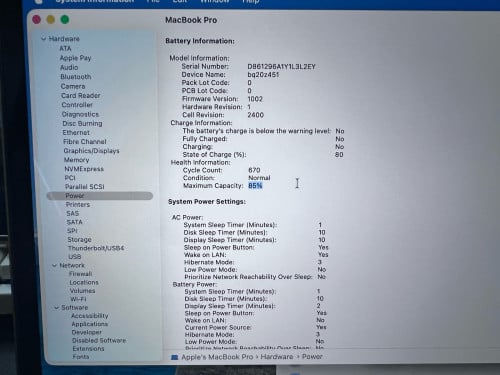Screen dimensions: 500x375
Task: Select Disabled Software in the sidebar
Action: (99, 341)
